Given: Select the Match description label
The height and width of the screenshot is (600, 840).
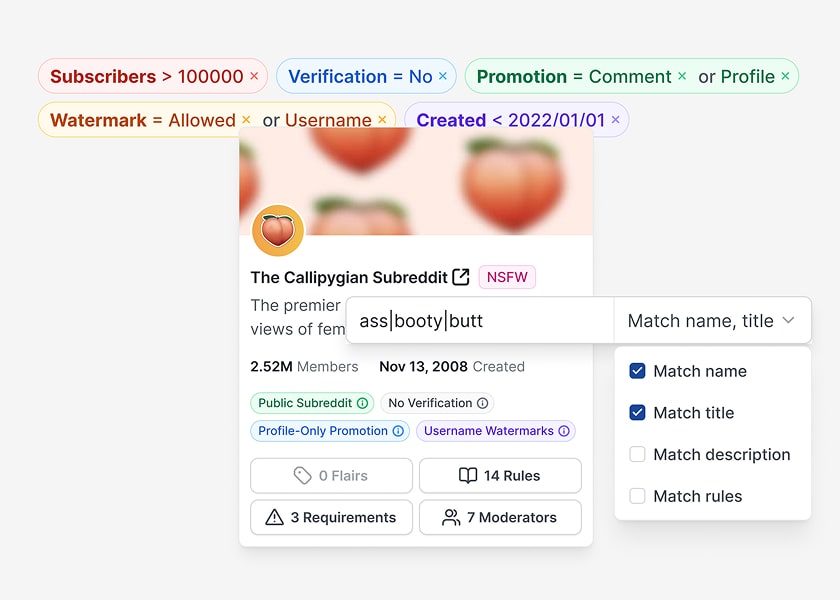Looking at the screenshot, I should pos(722,454).
